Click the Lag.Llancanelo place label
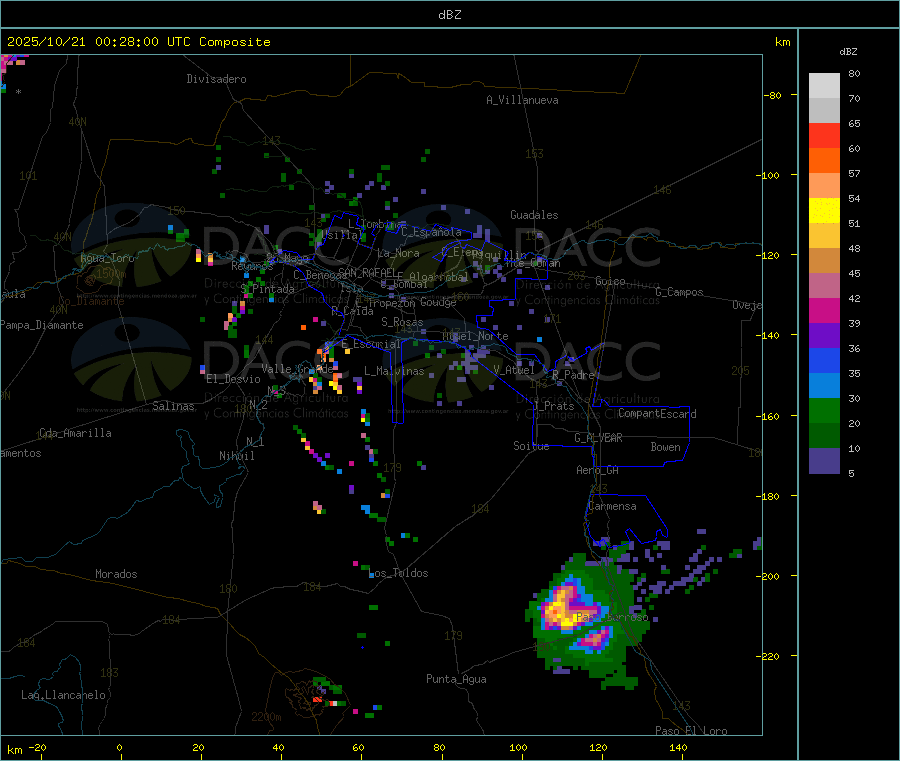The width and height of the screenshot is (900, 761). [63, 695]
